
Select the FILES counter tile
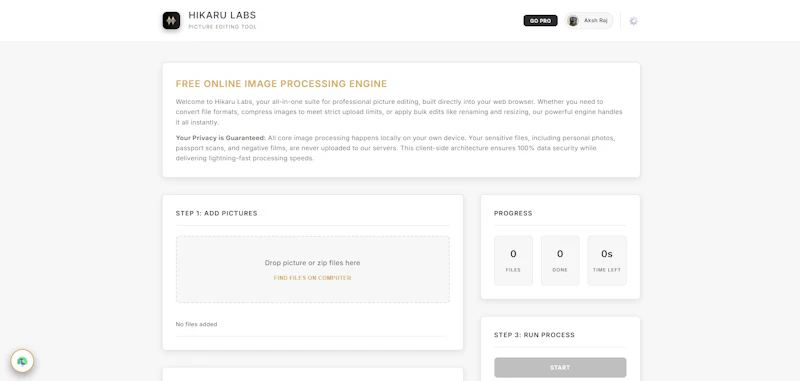click(x=513, y=260)
